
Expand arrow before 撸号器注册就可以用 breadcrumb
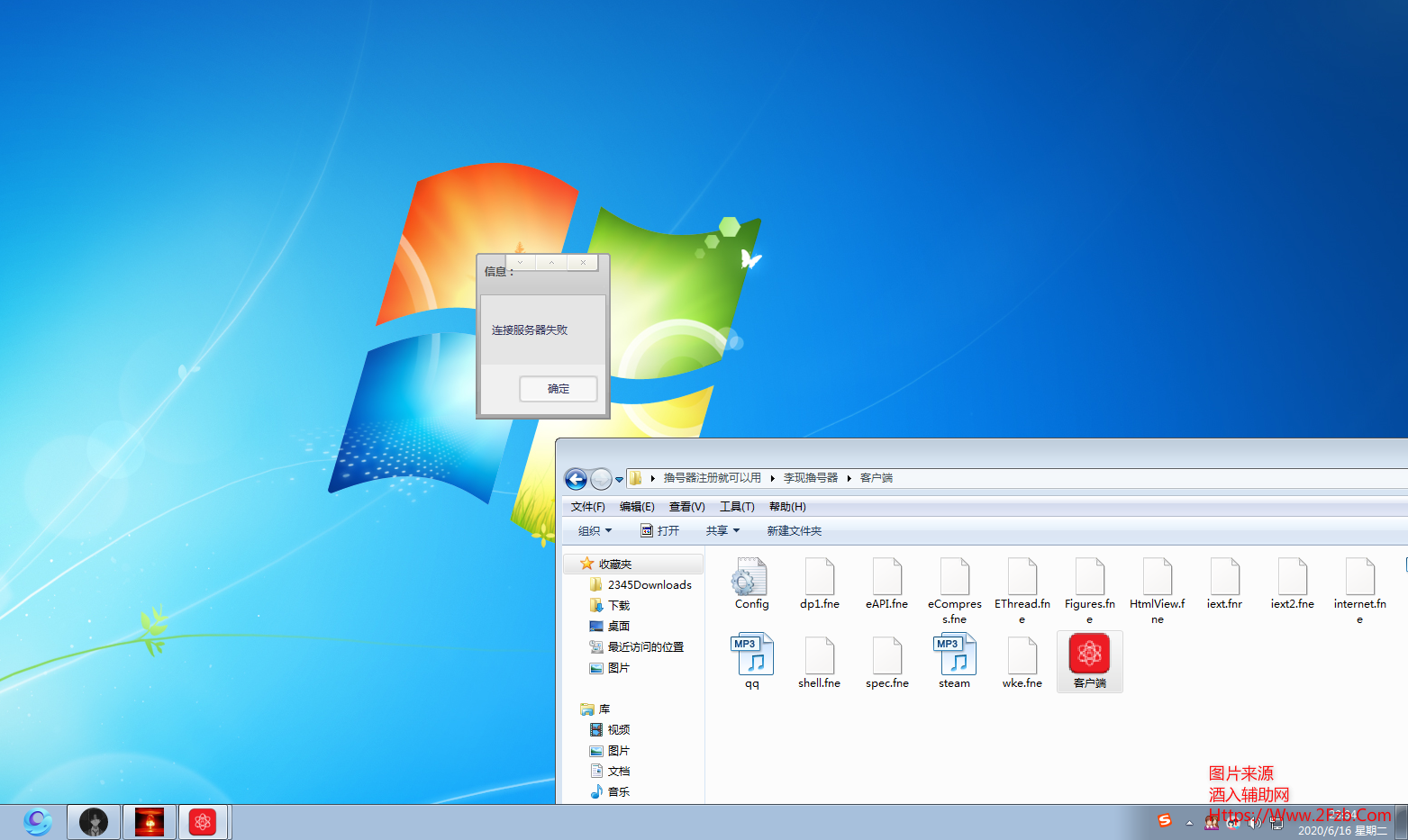pos(652,478)
